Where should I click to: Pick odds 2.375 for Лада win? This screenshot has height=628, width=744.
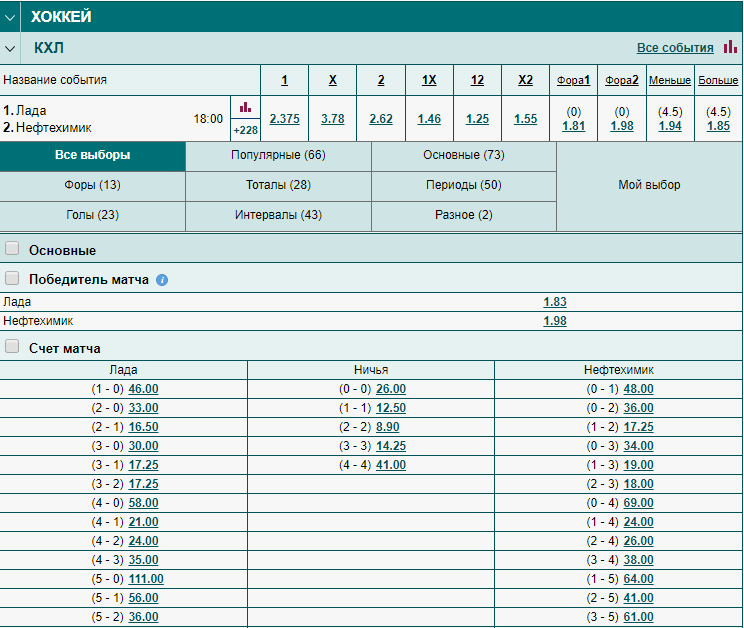(x=284, y=119)
